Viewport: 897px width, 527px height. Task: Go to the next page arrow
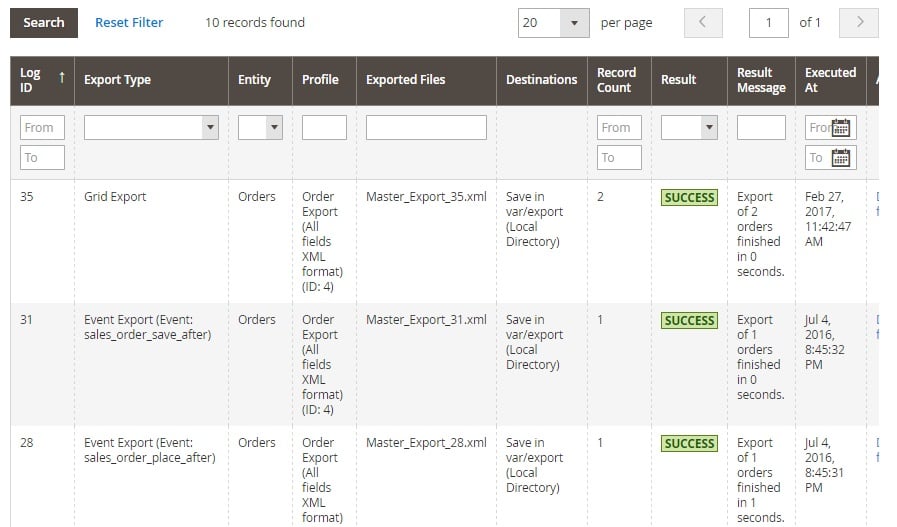(x=859, y=23)
